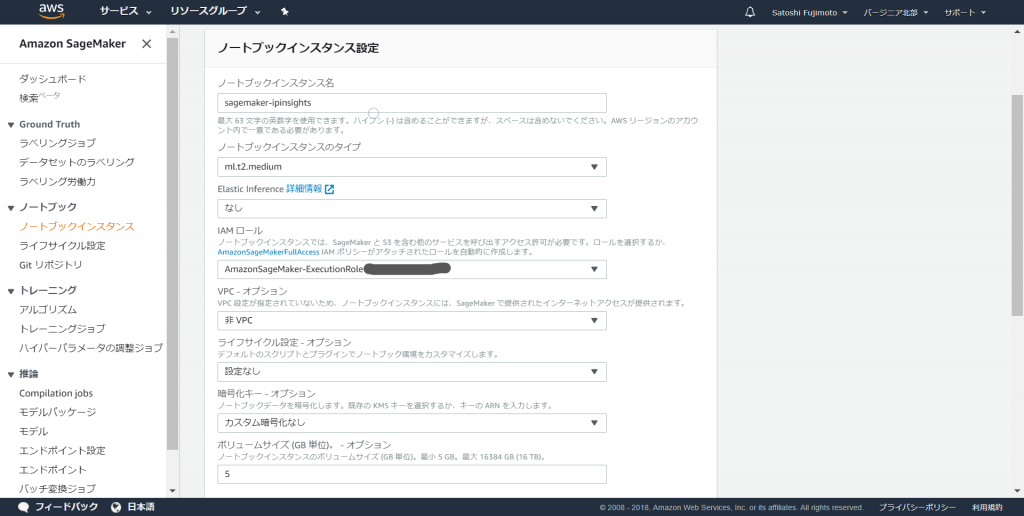
Task: Open バッチ変換ジョブ
Action: click(57, 489)
